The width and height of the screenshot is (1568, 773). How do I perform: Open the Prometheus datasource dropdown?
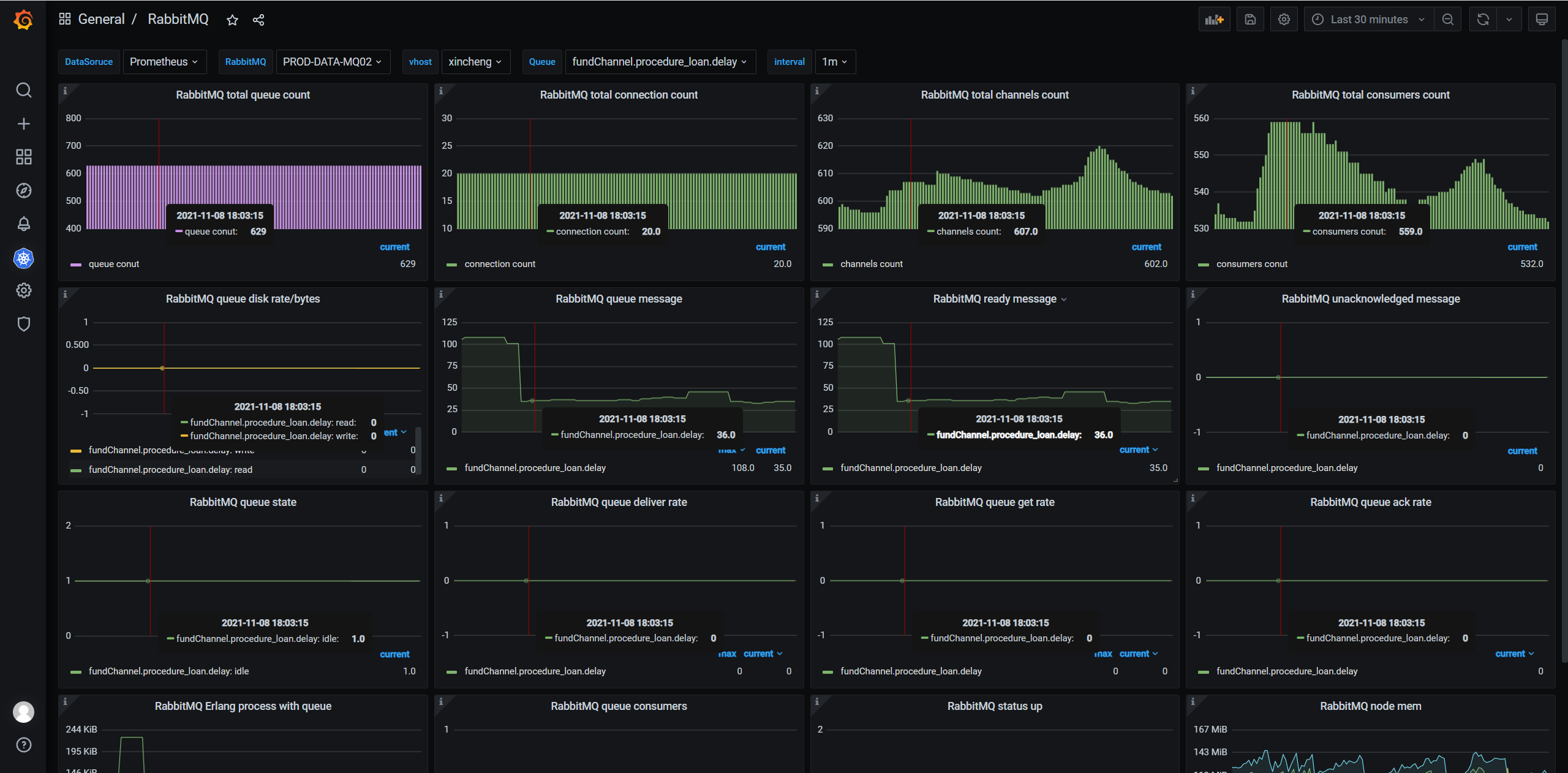point(164,62)
